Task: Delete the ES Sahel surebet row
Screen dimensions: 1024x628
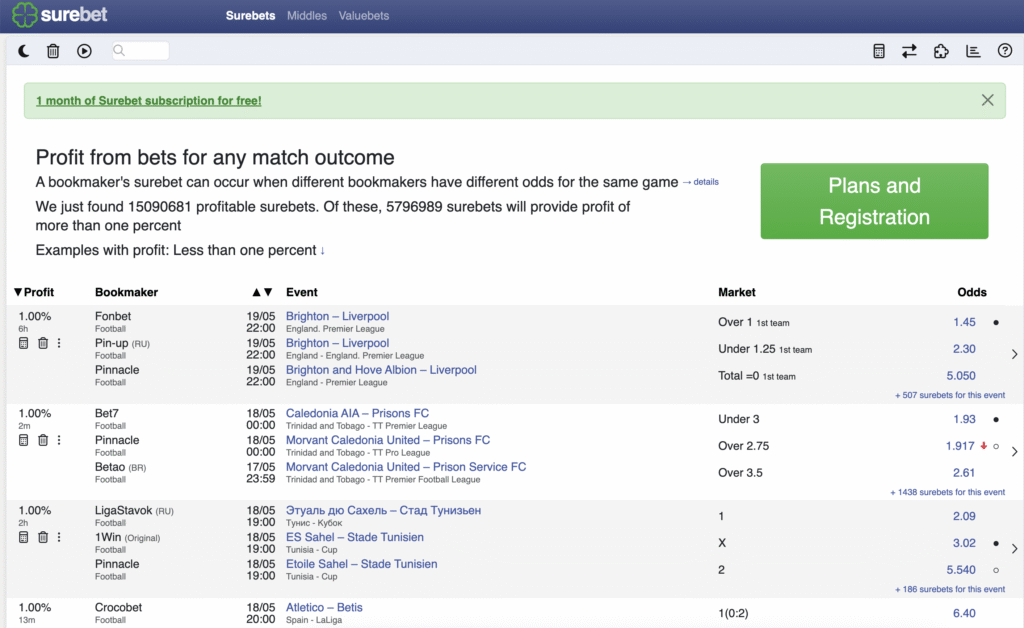Action: tap(43, 537)
